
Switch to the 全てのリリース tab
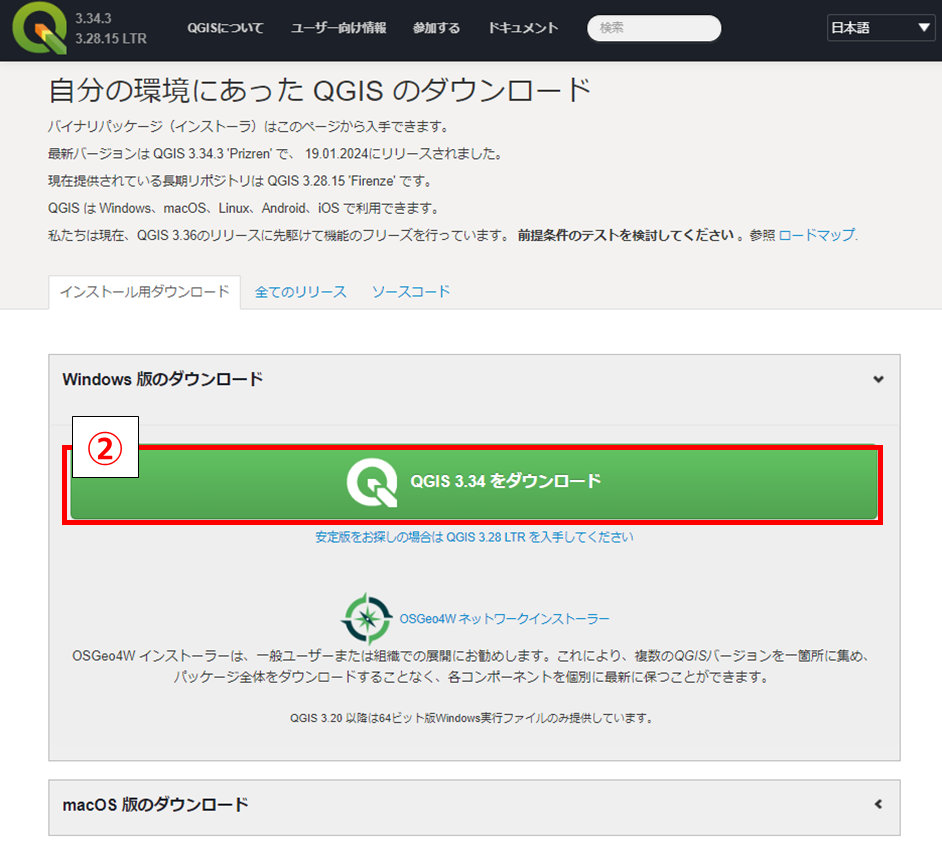[300, 292]
